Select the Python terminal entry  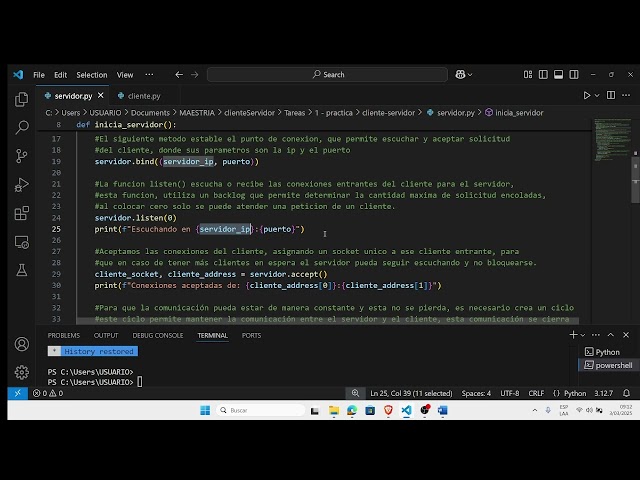pyautogui.click(x=607, y=352)
